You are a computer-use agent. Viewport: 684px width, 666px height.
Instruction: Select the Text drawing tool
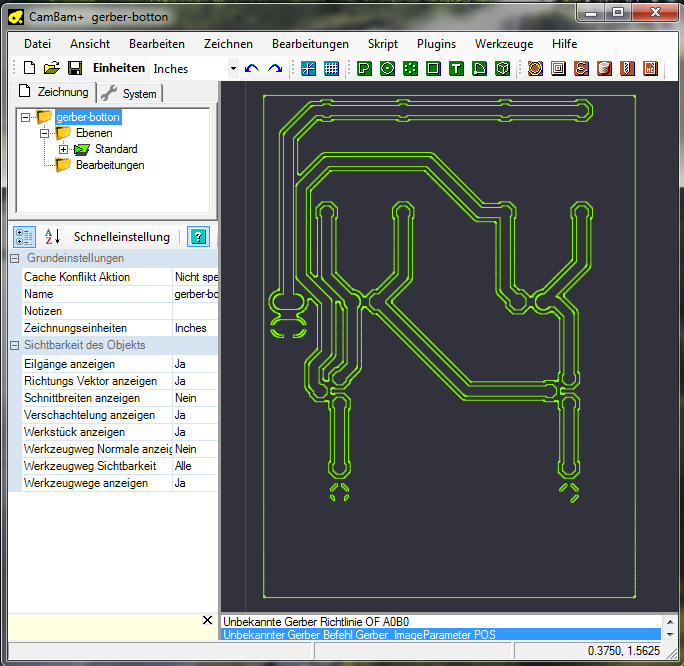[x=456, y=68]
